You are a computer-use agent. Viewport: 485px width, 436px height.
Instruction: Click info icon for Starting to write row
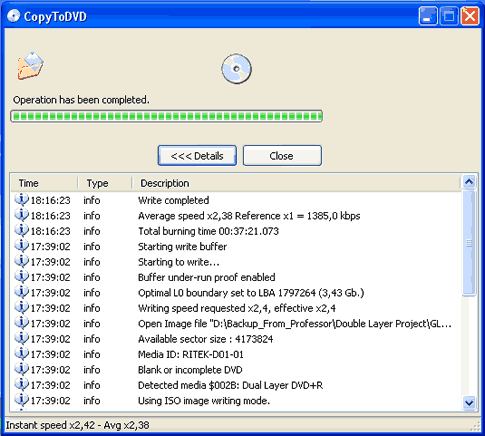pyautogui.click(x=21, y=261)
